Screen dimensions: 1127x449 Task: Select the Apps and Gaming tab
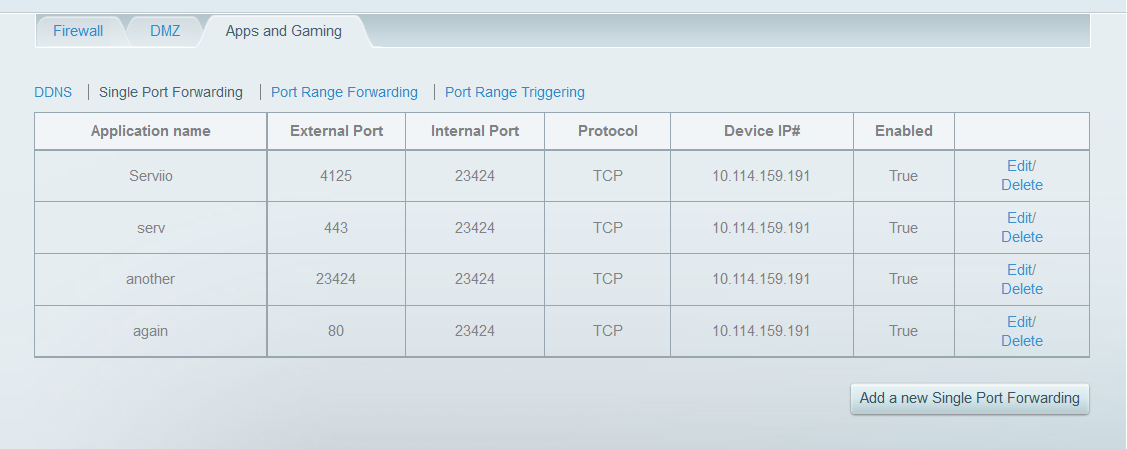[x=283, y=31]
